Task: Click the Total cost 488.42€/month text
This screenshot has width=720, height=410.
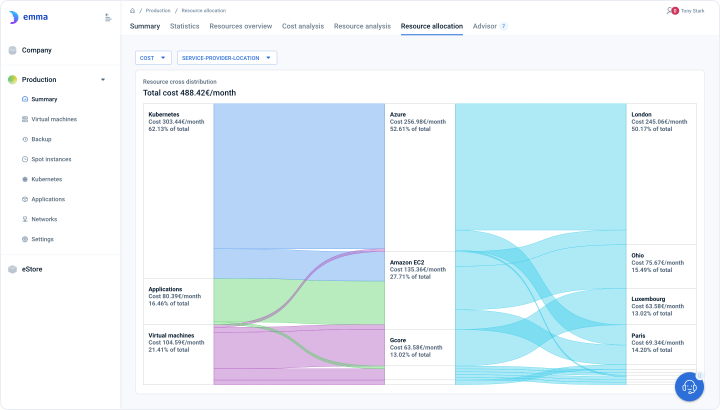Action: (x=189, y=93)
